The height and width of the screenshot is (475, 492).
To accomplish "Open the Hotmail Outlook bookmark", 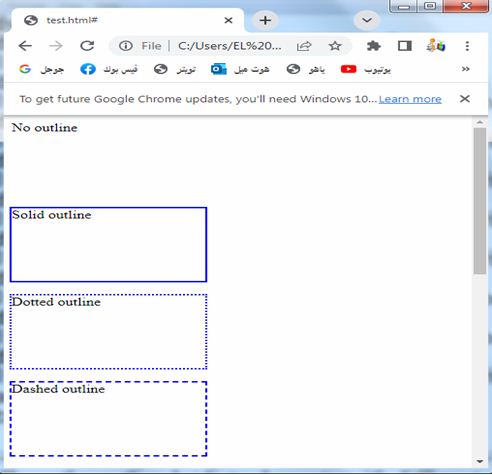I will (240, 69).
